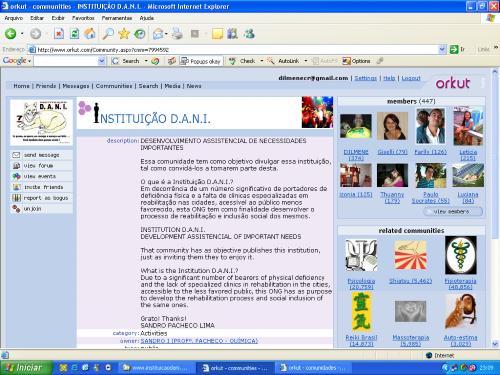
Task: Click the Check spelling toolbar button
Action: (x=242, y=61)
